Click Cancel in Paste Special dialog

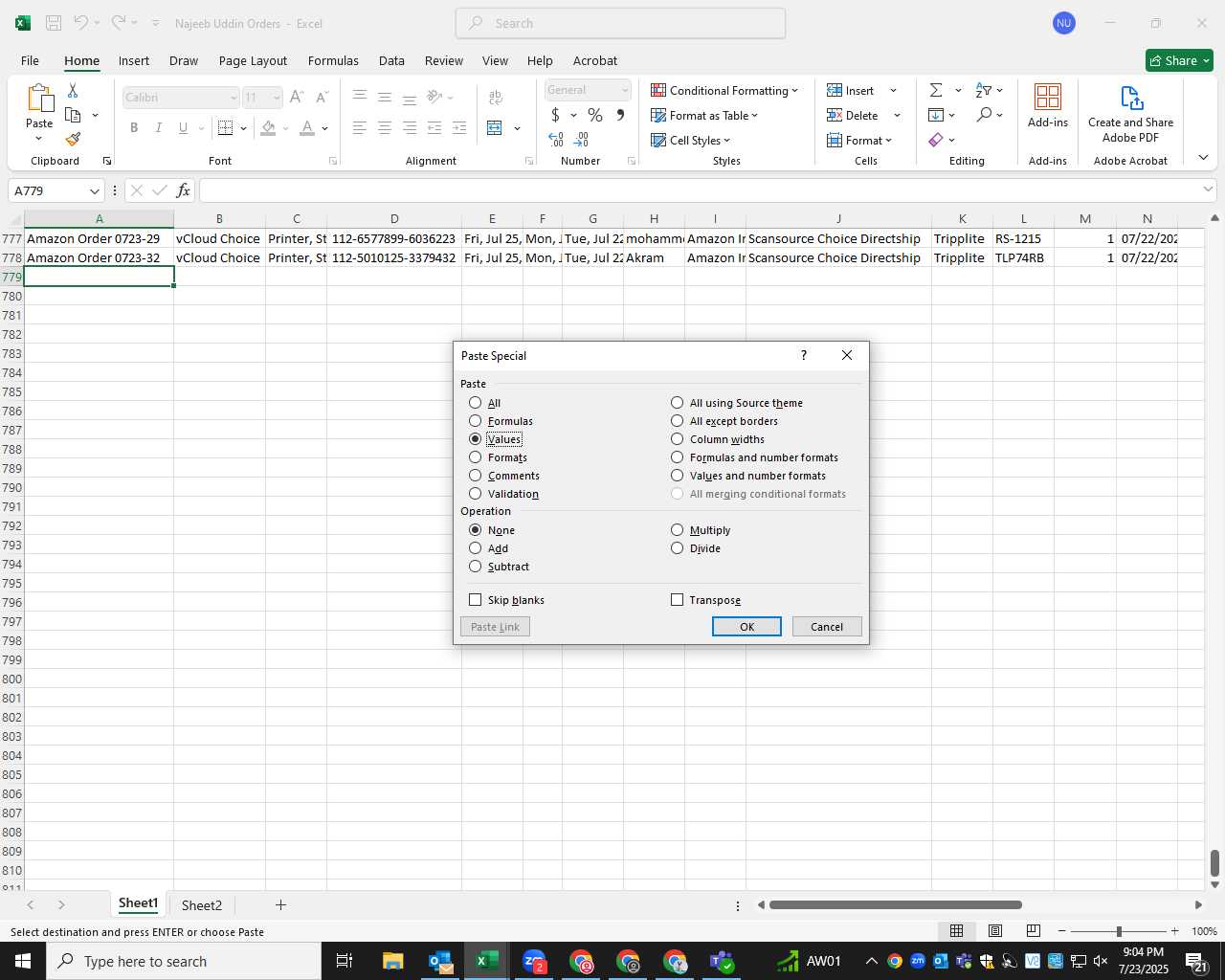(x=827, y=627)
